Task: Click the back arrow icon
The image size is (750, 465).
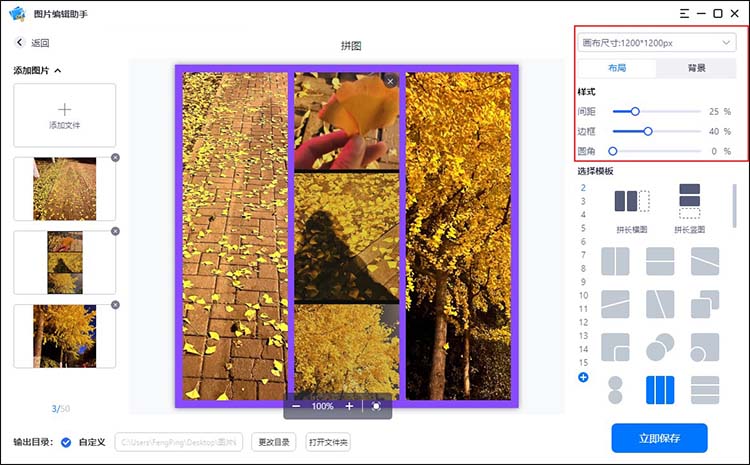Action: point(20,42)
